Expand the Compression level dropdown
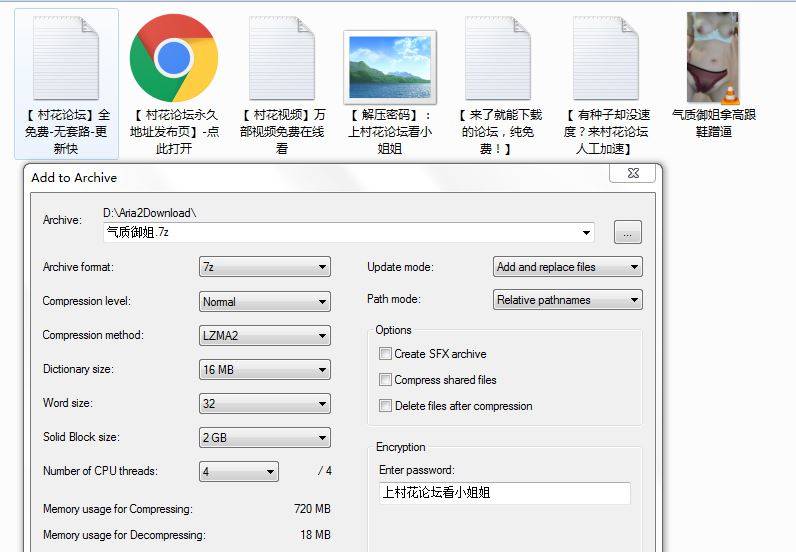Image resolution: width=796 pixels, height=552 pixels. (x=265, y=301)
